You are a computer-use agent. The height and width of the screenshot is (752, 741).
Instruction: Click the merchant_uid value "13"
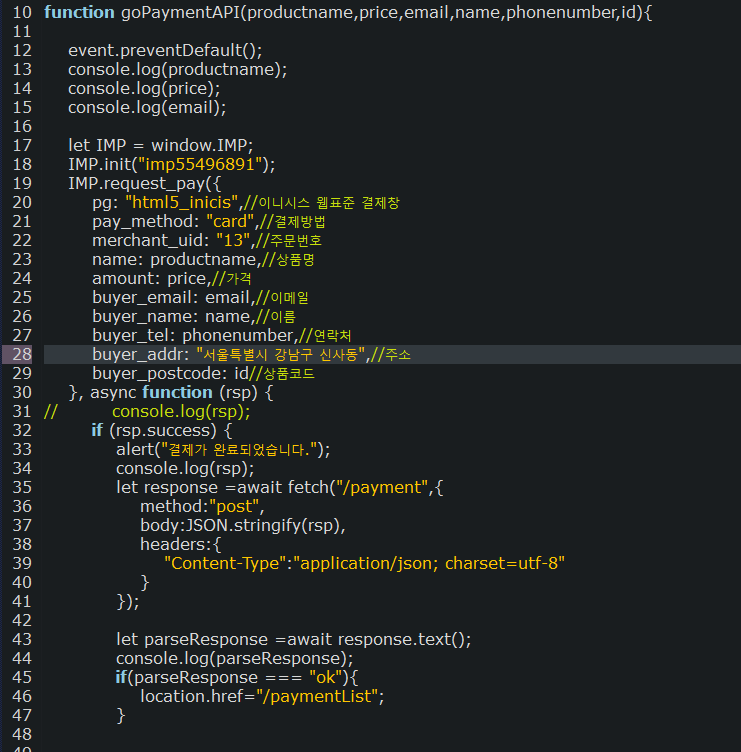click(x=233, y=240)
